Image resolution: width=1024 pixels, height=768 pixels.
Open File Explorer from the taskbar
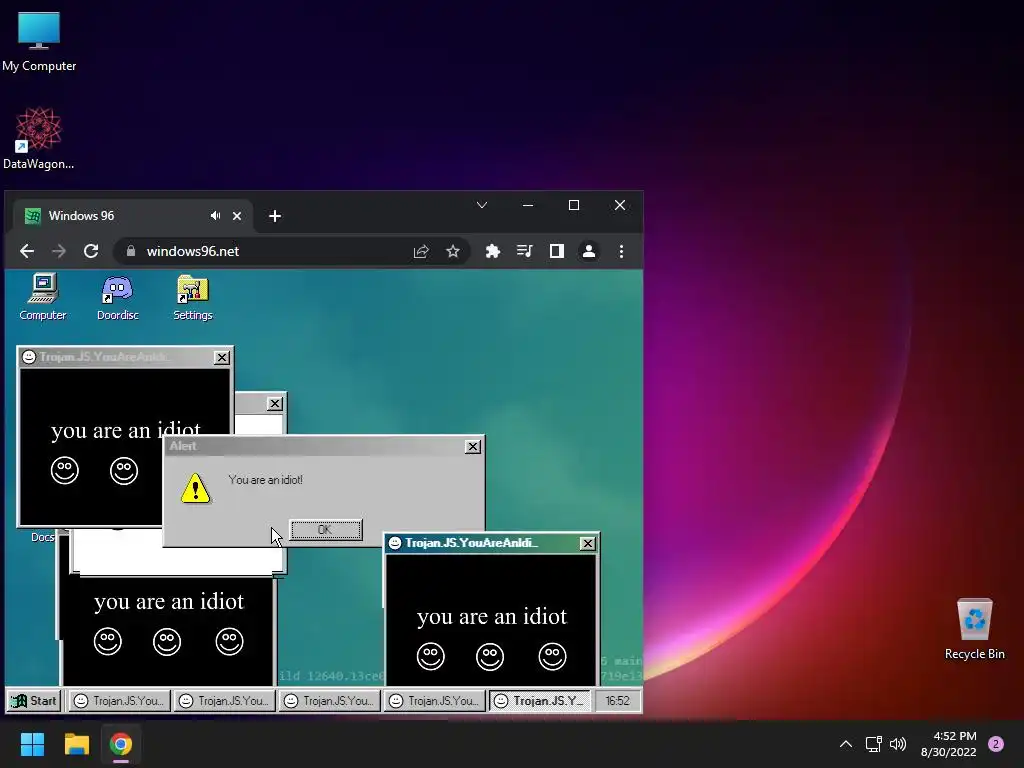tap(76, 744)
